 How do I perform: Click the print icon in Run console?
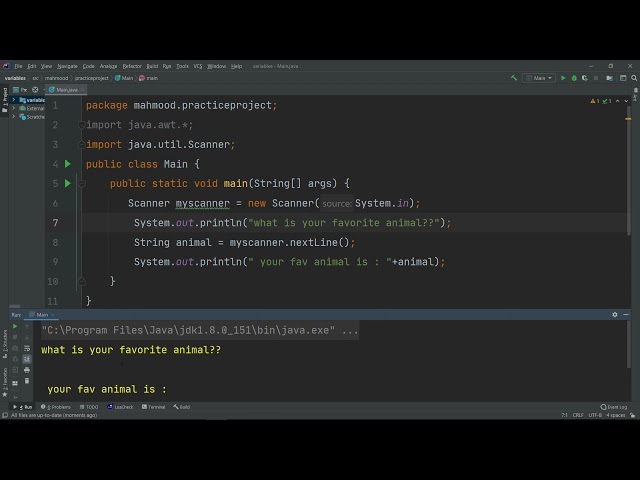click(27, 370)
